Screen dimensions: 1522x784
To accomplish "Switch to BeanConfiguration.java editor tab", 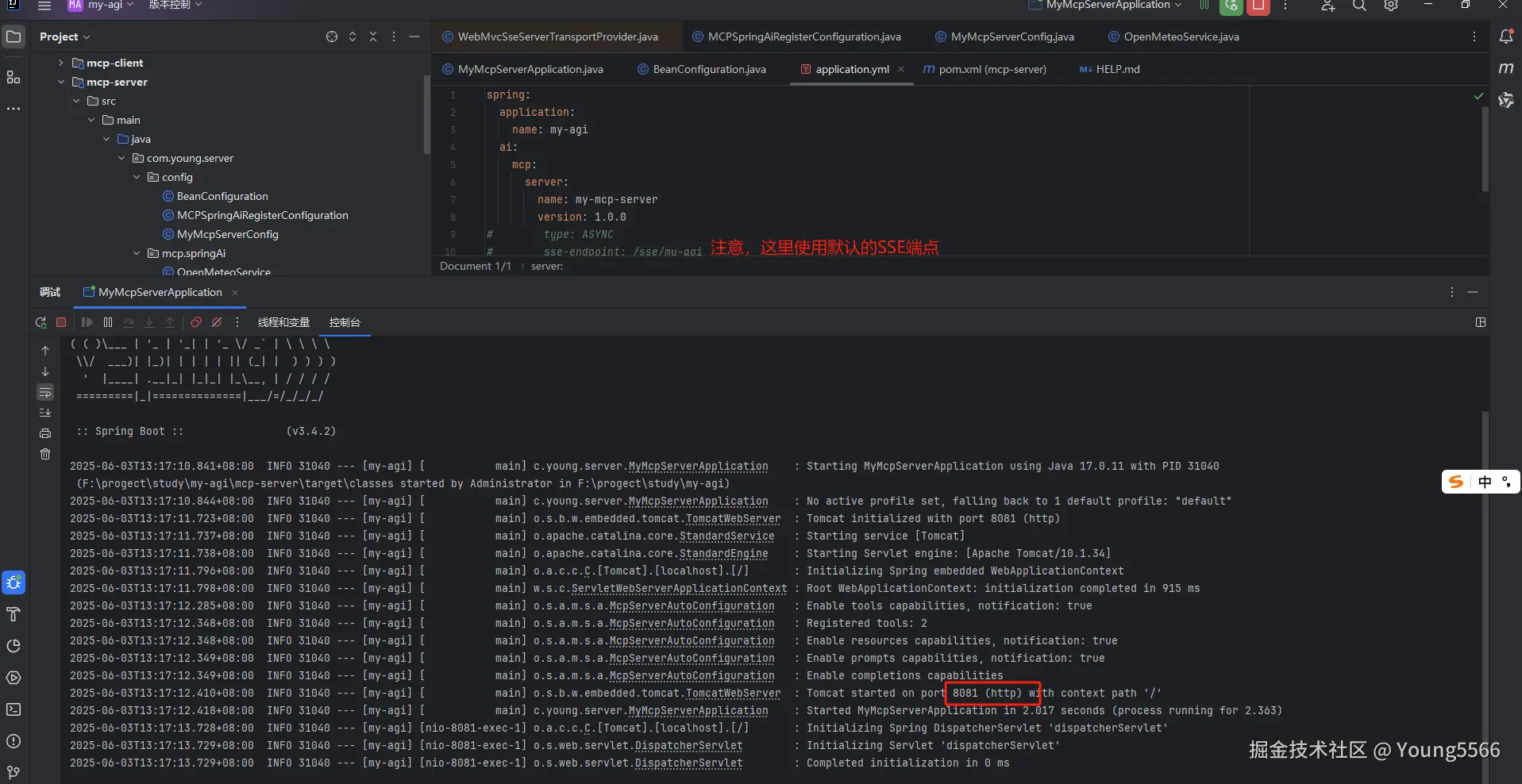I will 702,69.
